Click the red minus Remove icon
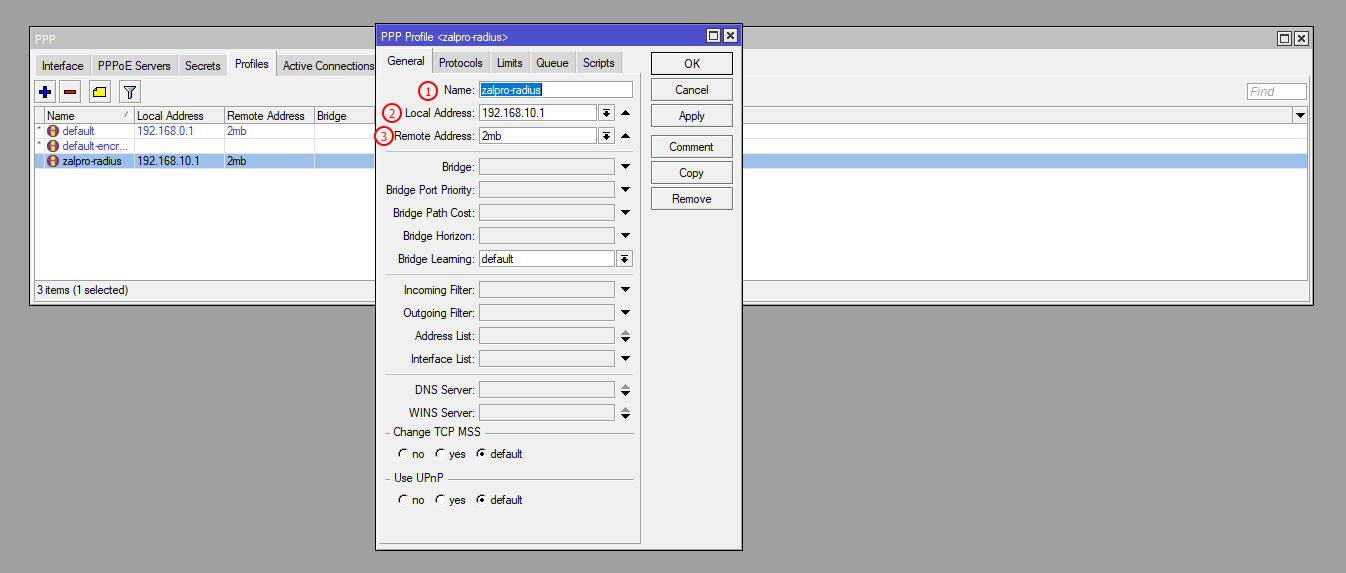Image resolution: width=1346 pixels, height=573 pixels. [x=70, y=92]
